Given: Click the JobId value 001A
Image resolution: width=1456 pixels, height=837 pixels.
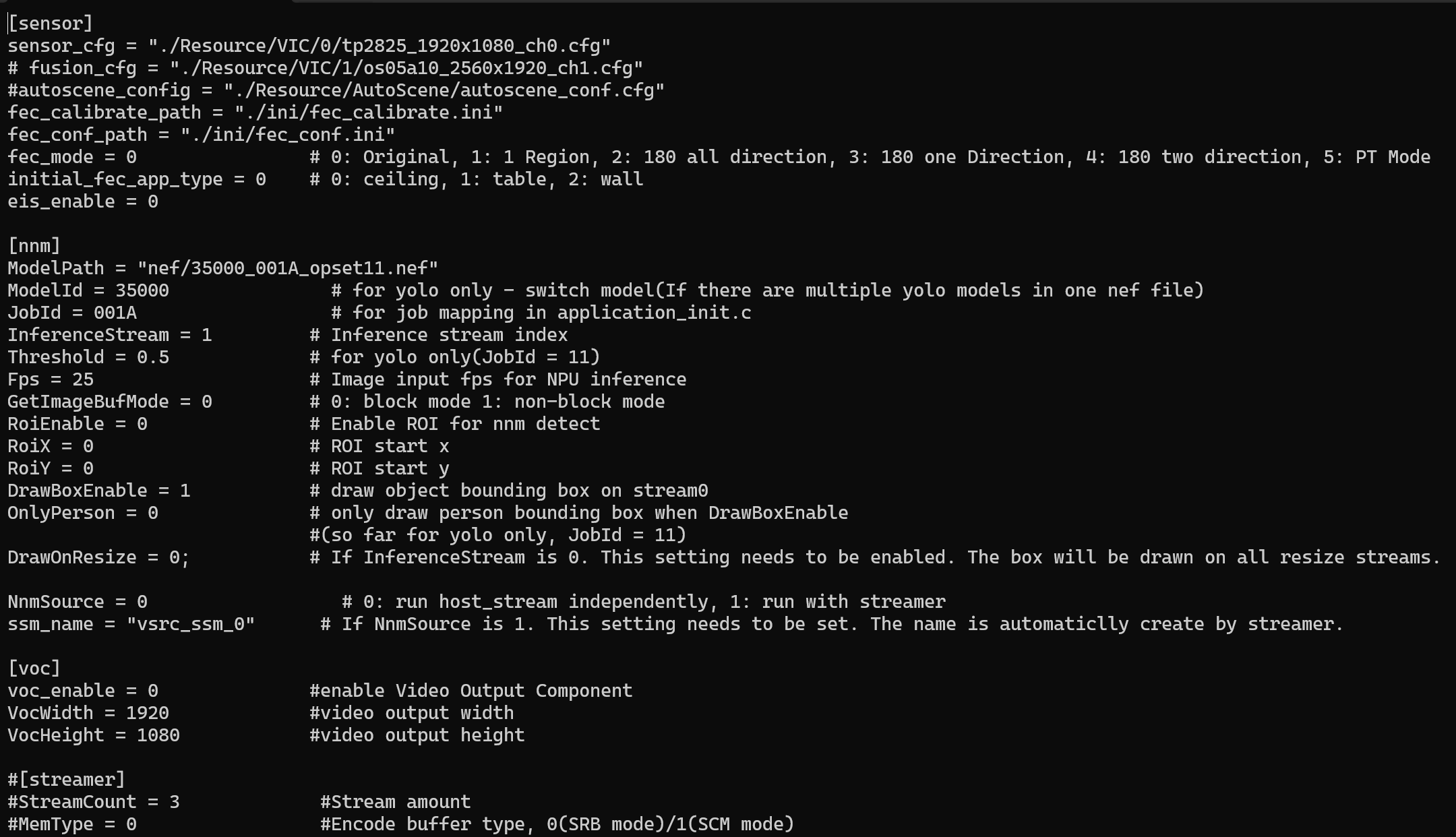Looking at the screenshot, I should pos(115,313).
